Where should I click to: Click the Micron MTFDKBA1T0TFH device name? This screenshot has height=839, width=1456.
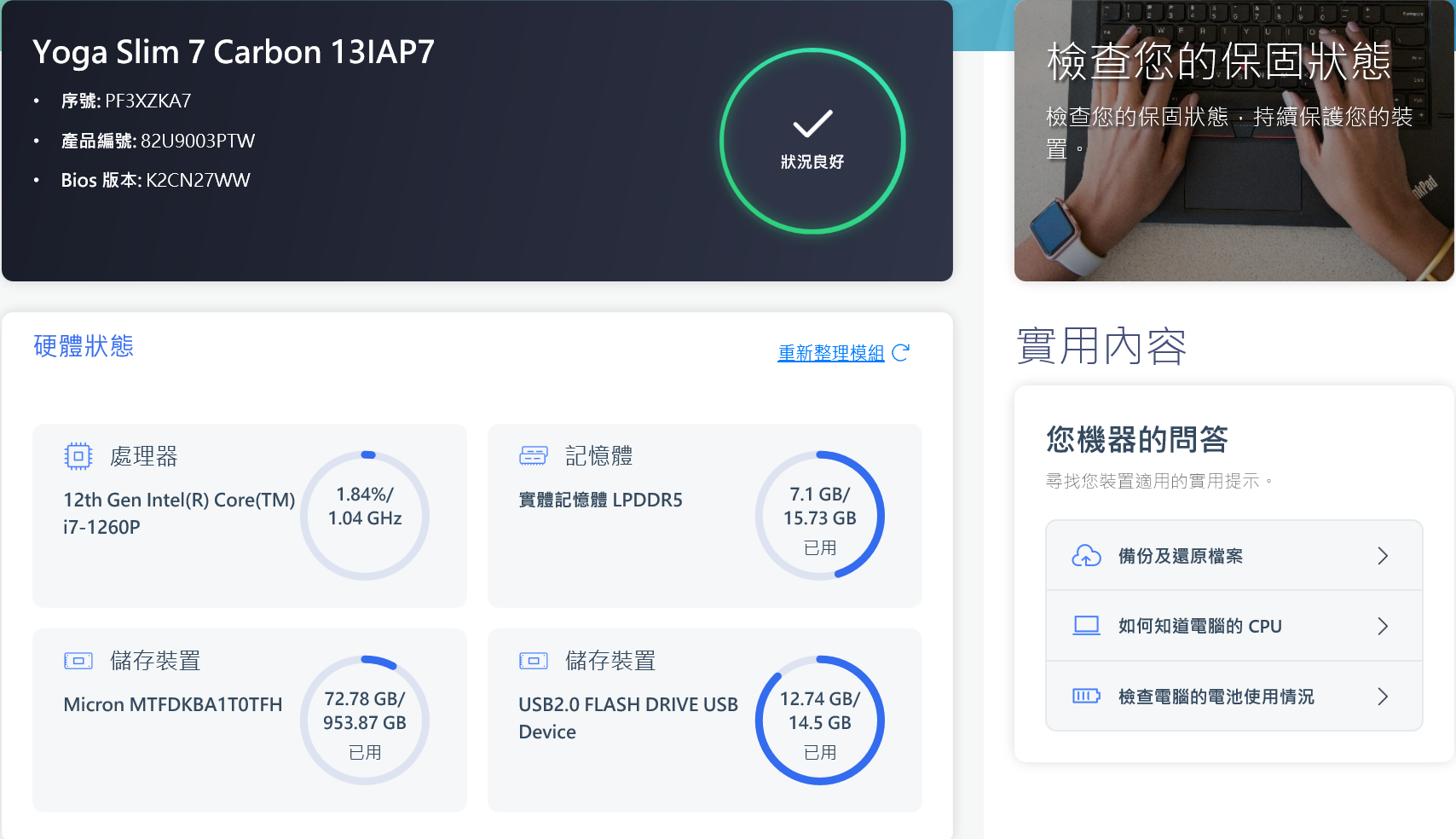click(x=173, y=704)
